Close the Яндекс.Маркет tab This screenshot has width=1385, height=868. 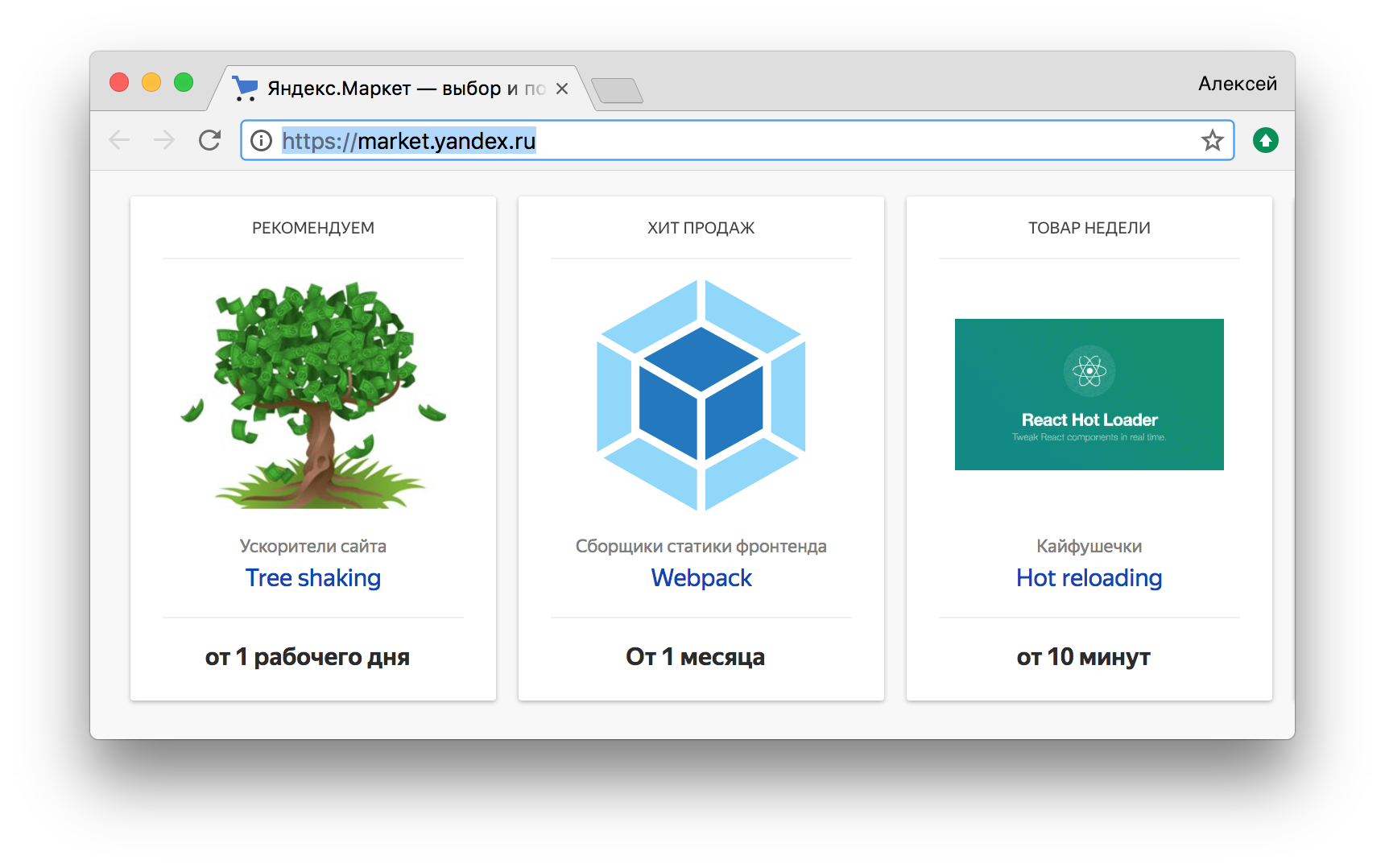(562, 89)
